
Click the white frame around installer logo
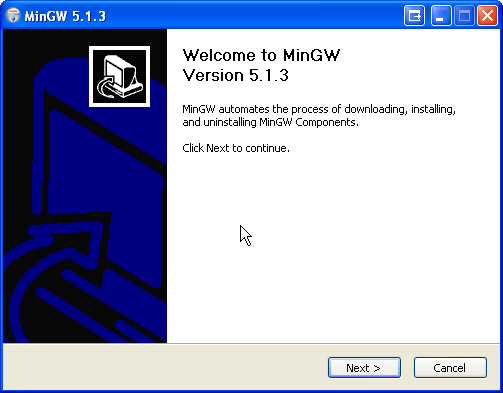point(119,48)
